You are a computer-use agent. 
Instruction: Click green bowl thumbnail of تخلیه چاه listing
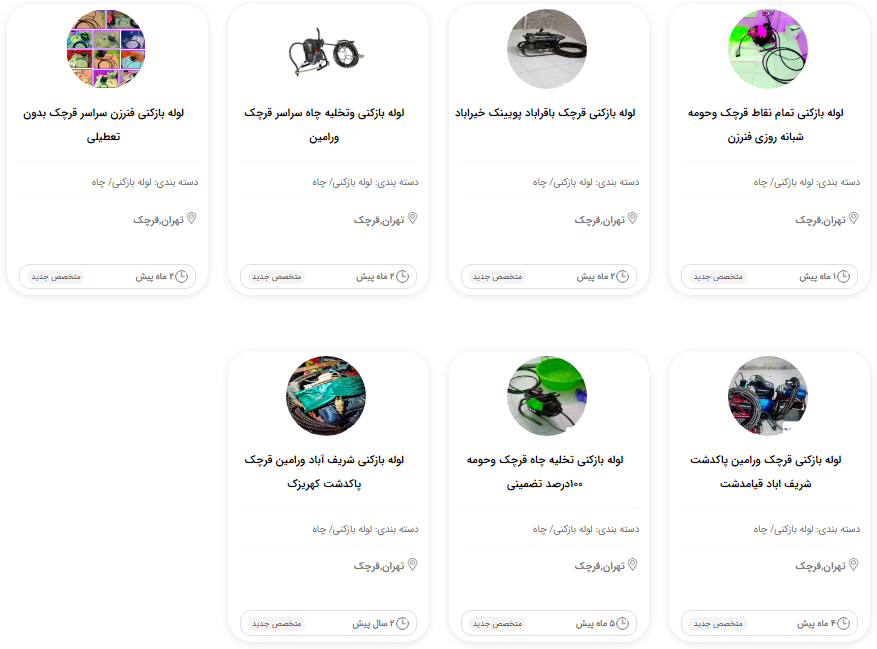click(x=547, y=396)
